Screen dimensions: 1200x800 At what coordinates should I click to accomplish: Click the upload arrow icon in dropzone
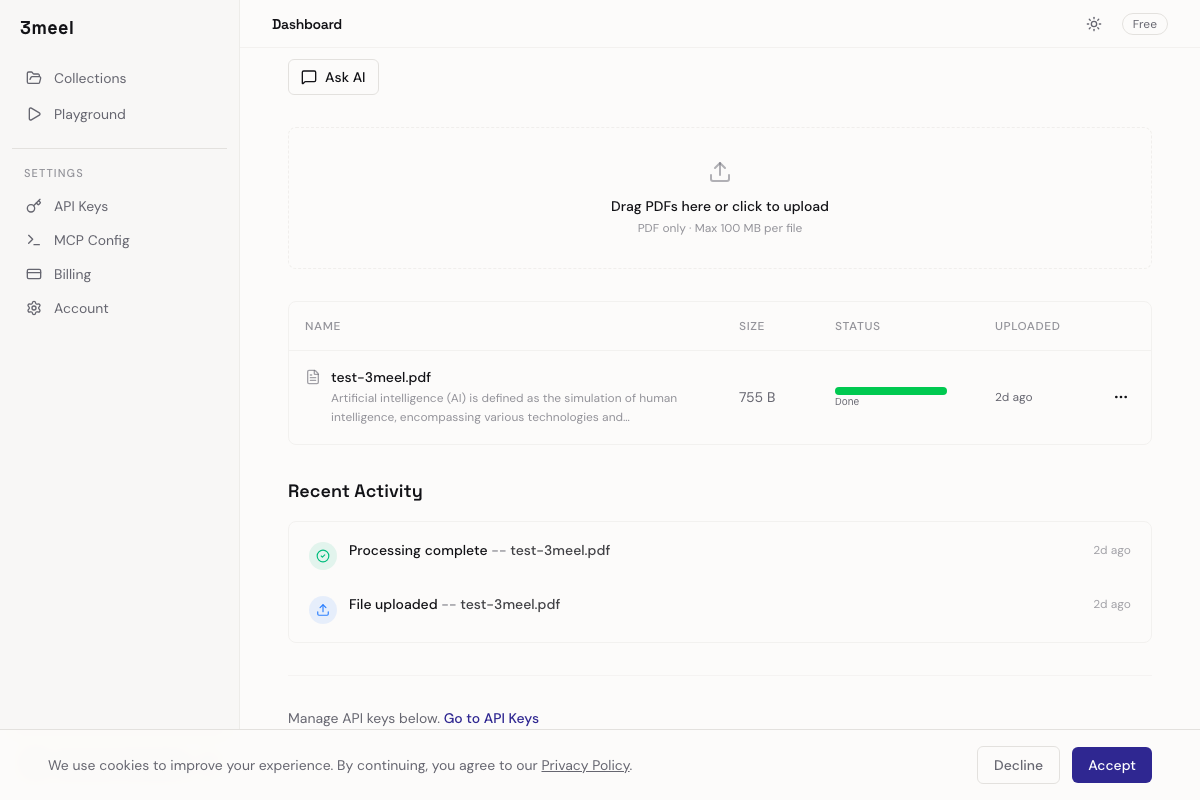pos(719,172)
